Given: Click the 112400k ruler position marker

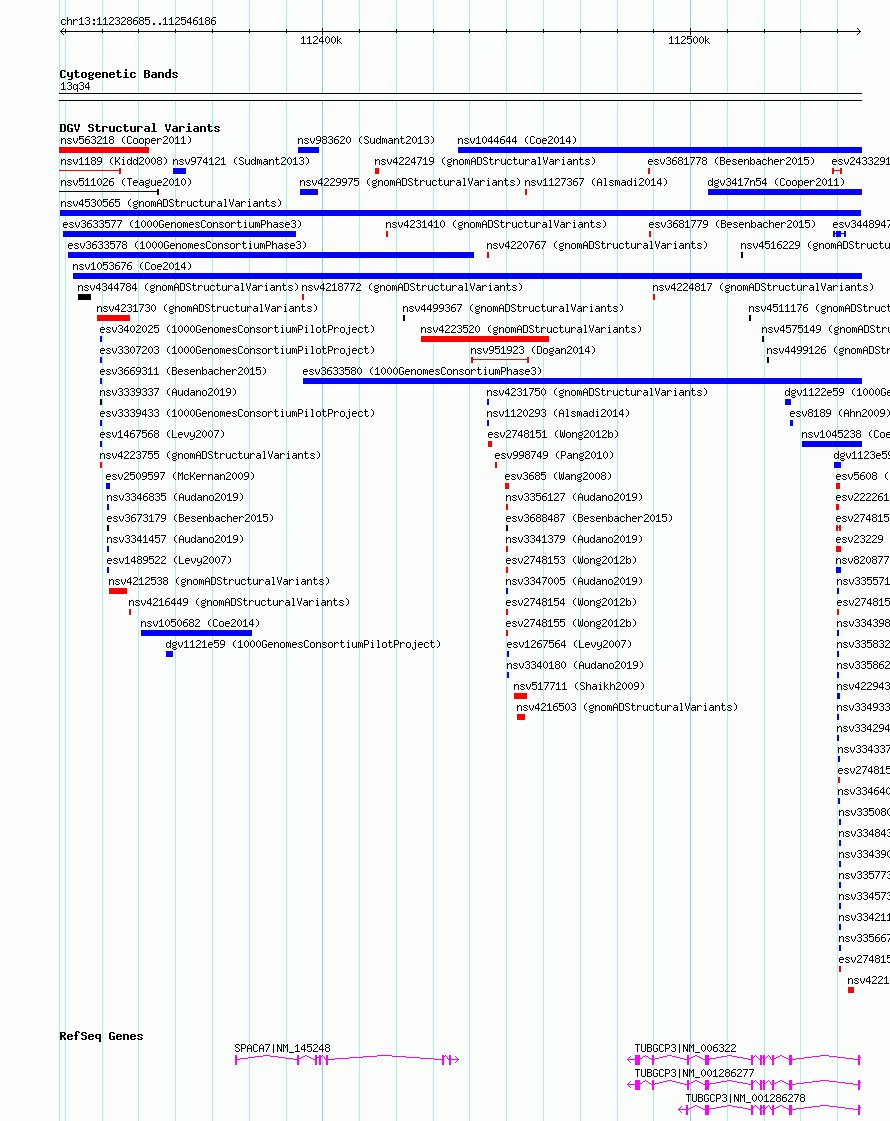Looking at the screenshot, I should (x=321, y=41).
